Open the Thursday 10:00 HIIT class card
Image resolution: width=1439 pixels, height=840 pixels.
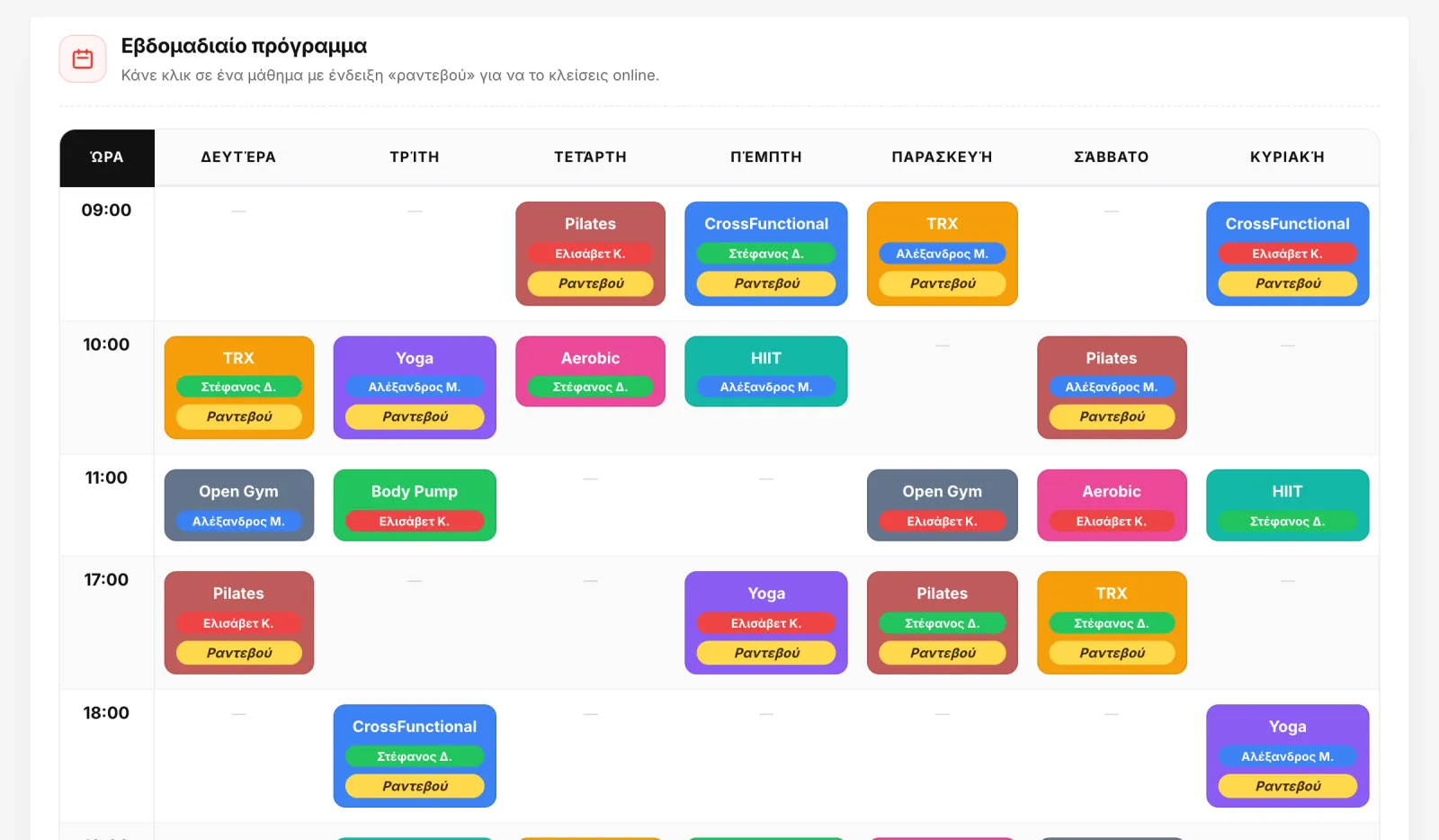pyautogui.click(x=766, y=371)
